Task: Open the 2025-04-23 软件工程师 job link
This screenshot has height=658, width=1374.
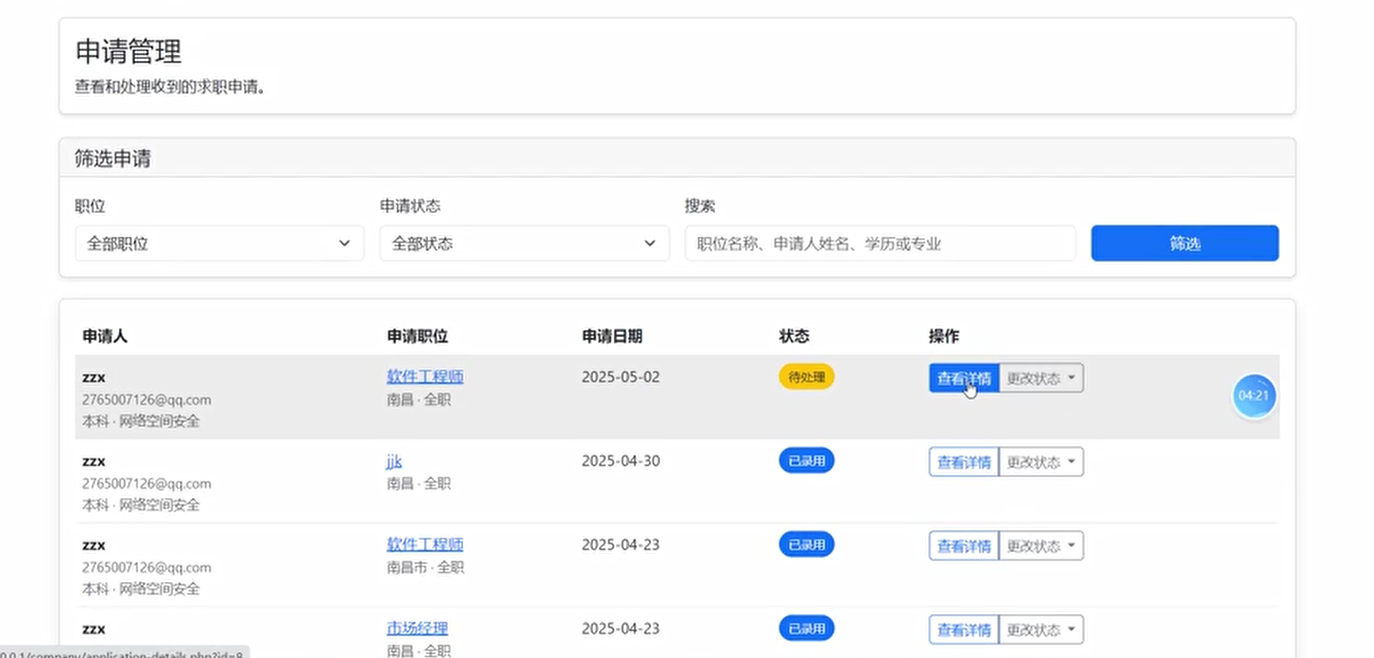Action: point(424,544)
